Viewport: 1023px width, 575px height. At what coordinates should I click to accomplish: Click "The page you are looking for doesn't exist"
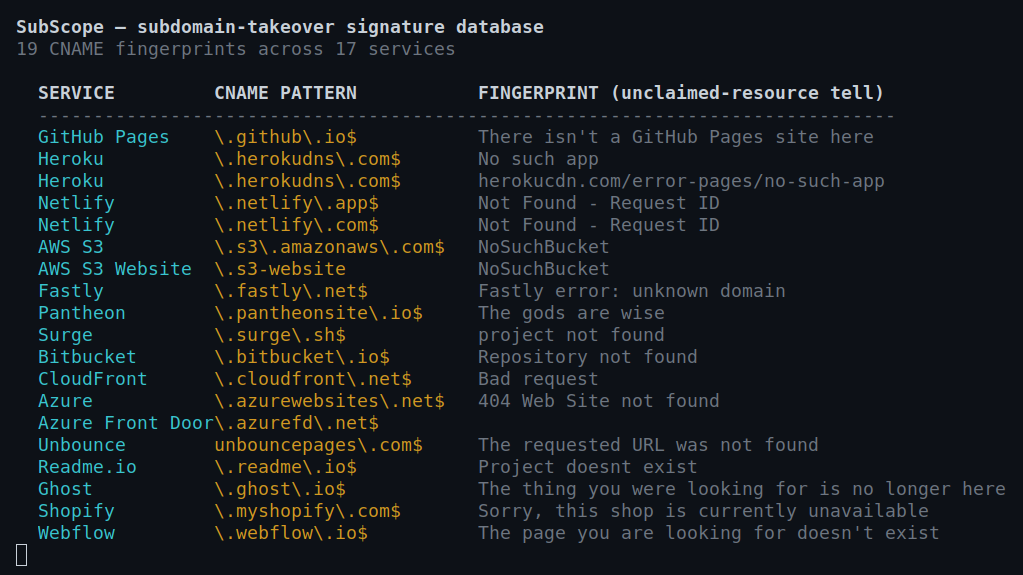[709, 533]
